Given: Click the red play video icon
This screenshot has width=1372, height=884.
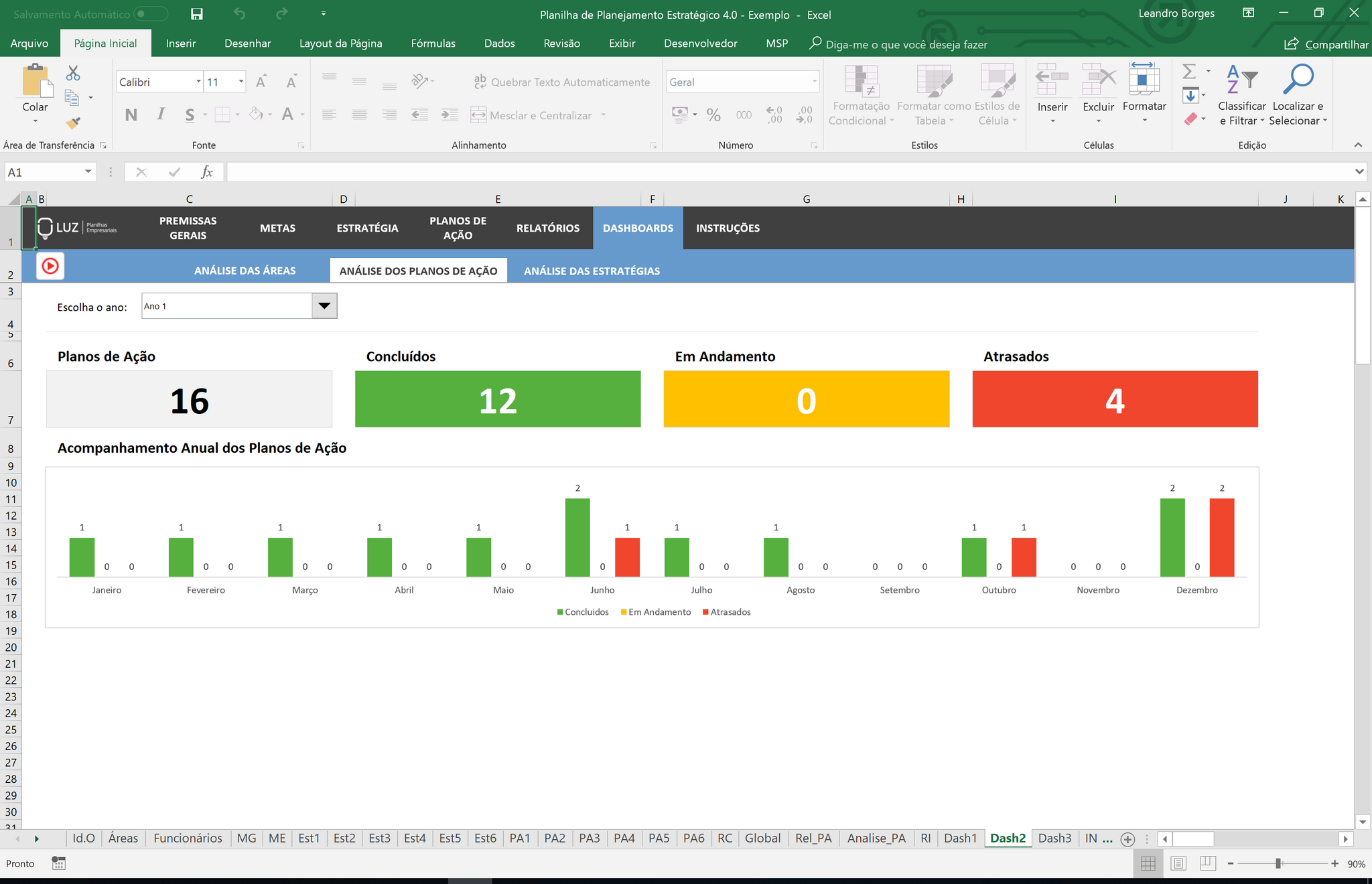Looking at the screenshot, I should tap(50, 266).
